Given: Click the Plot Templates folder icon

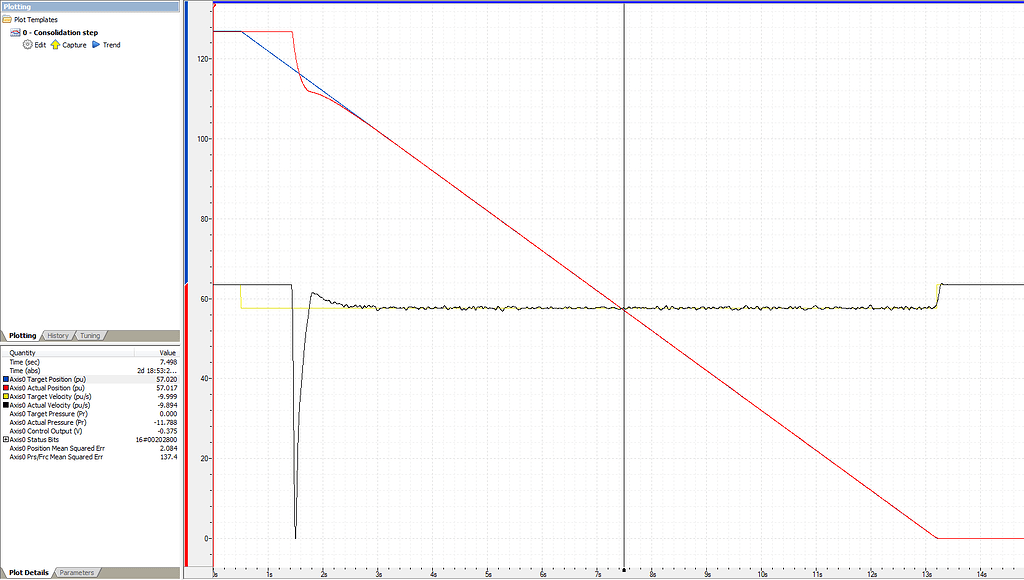Looking at the screenshot, I should click(7, 19).
